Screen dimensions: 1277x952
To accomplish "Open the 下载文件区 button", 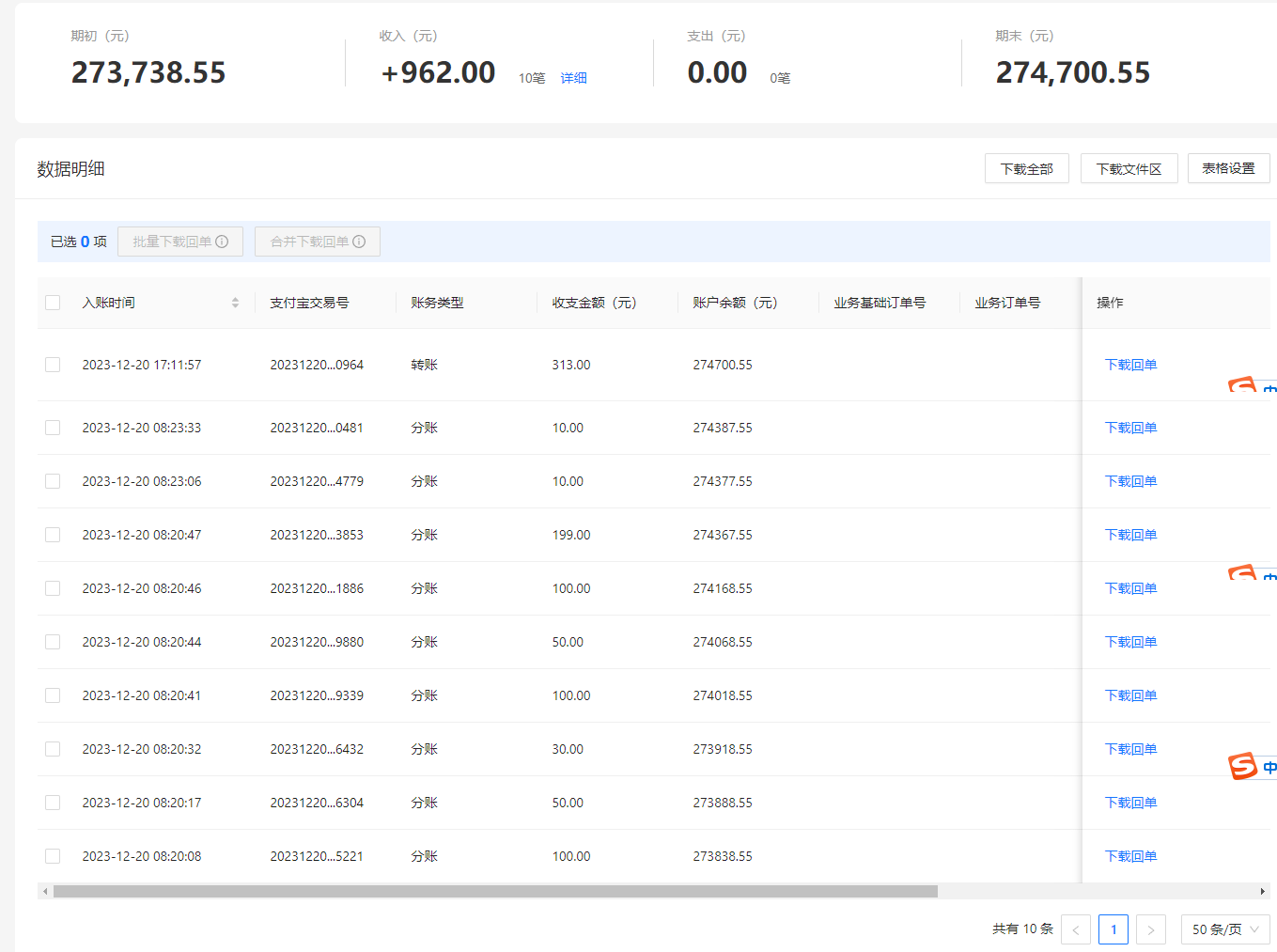I will tap(1129, 168).
